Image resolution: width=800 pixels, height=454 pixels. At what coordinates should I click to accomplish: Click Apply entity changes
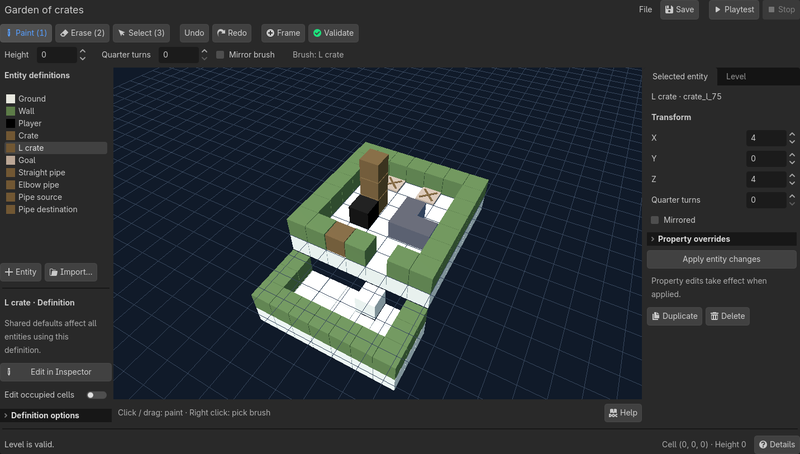pos(721,259)
